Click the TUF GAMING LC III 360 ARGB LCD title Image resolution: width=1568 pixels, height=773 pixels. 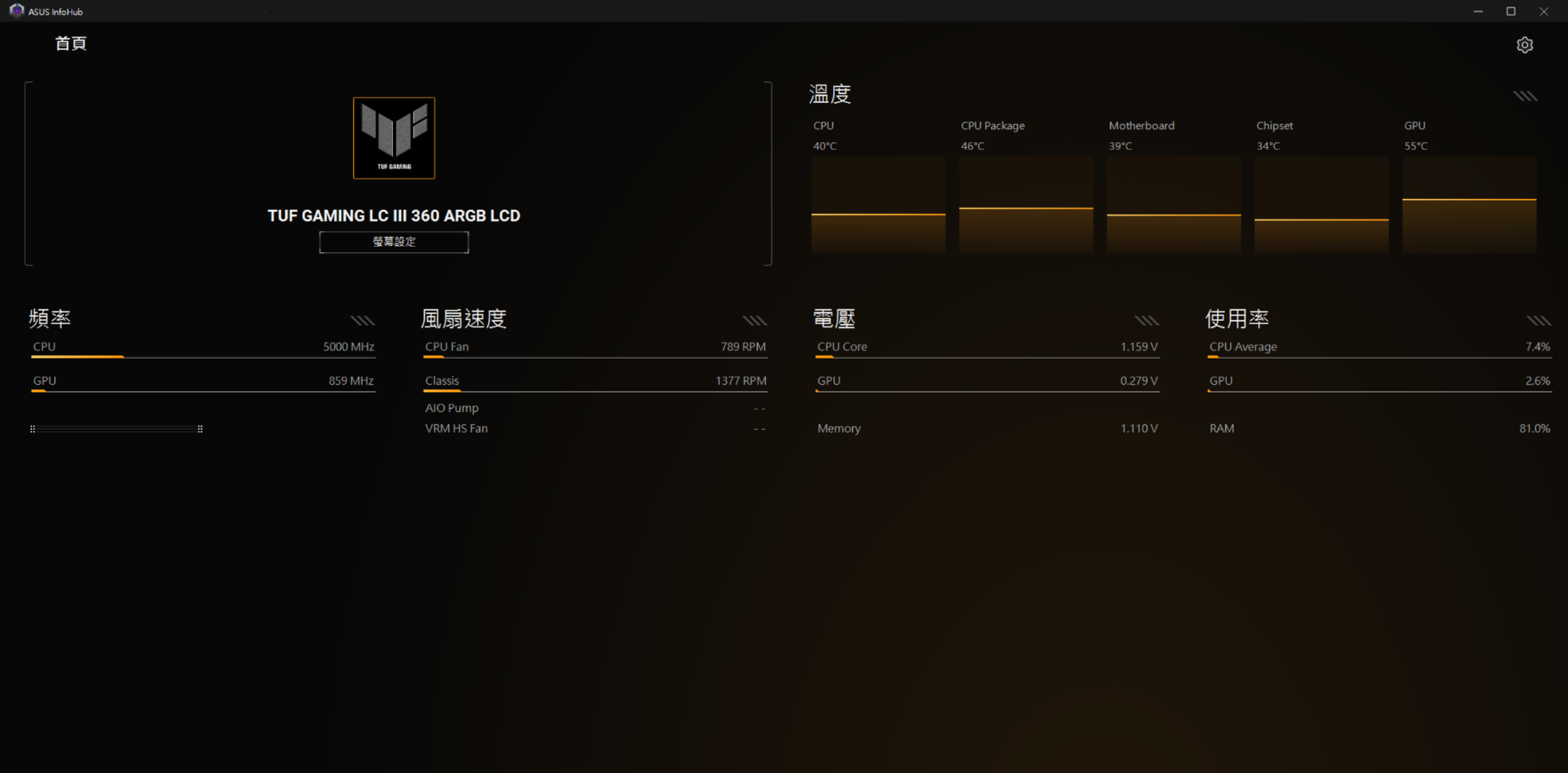394,215
